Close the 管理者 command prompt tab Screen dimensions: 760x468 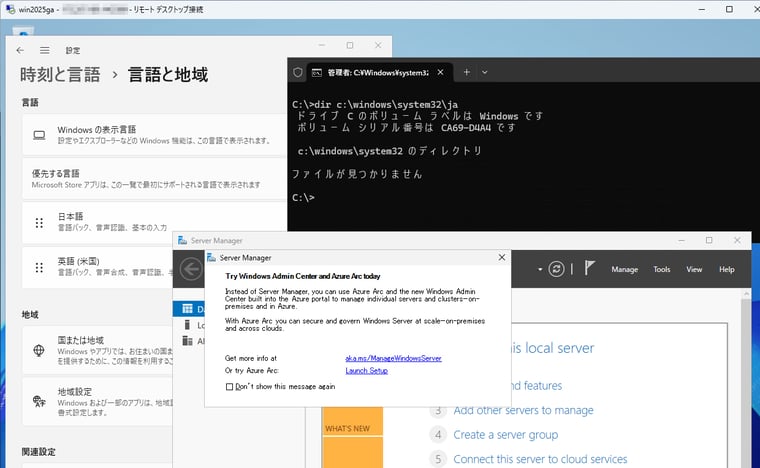tap(440, 72)
